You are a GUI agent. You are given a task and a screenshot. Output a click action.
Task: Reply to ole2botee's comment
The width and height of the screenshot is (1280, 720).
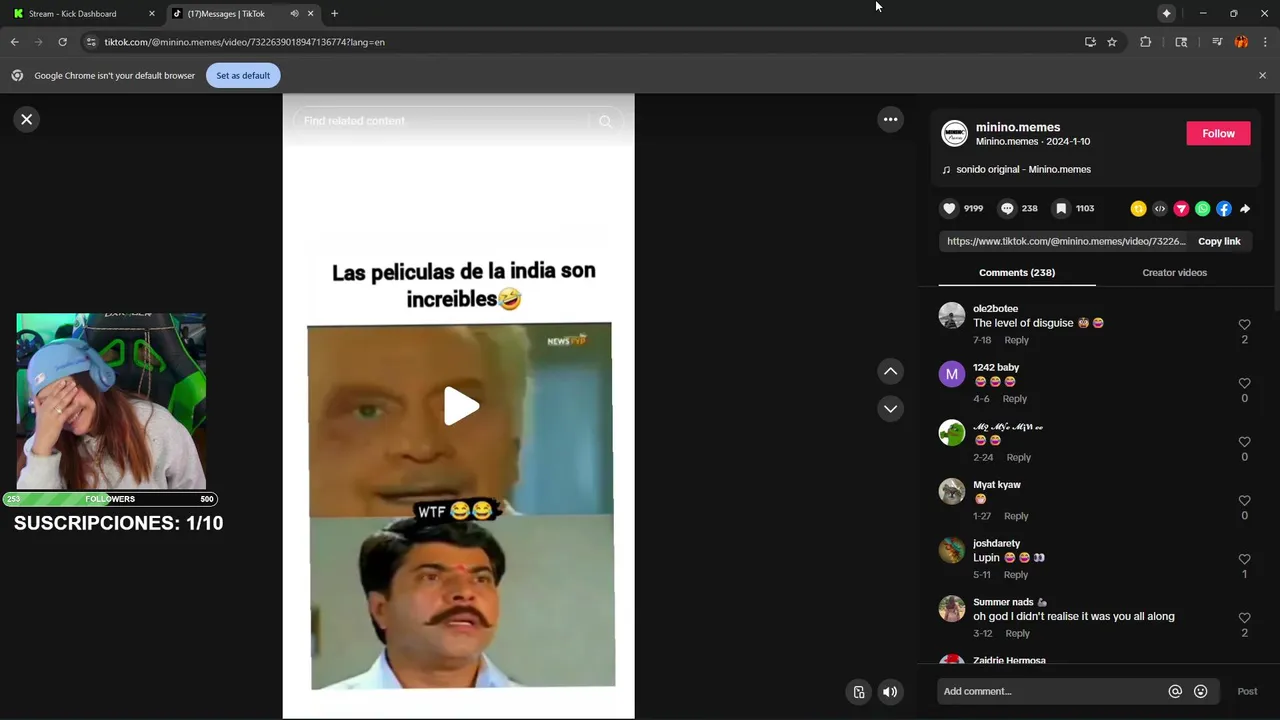tap(1016, 340)
